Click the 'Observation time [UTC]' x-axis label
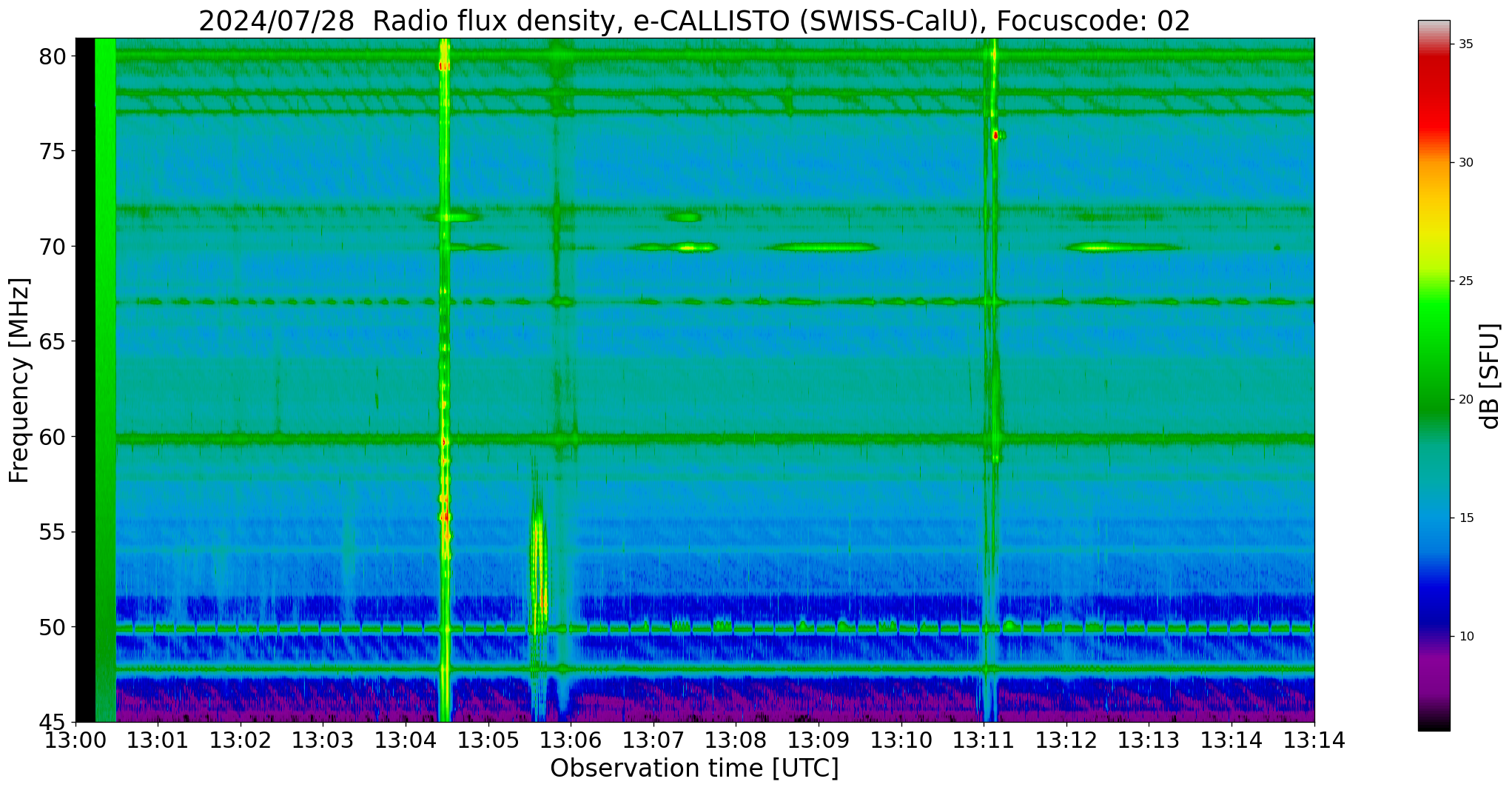Screen dimensions: 1512x790 (694, 769)
